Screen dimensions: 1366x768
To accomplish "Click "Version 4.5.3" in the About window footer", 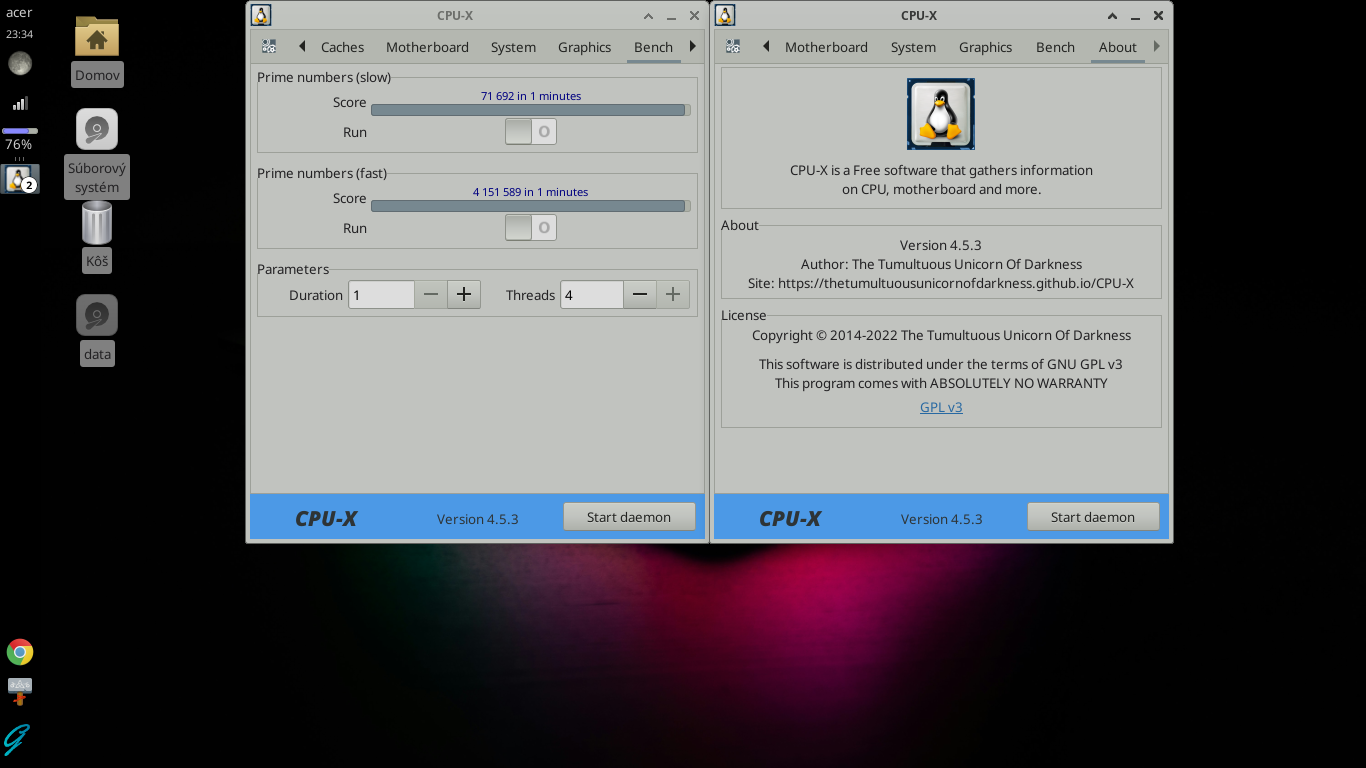I will [941, 519].
